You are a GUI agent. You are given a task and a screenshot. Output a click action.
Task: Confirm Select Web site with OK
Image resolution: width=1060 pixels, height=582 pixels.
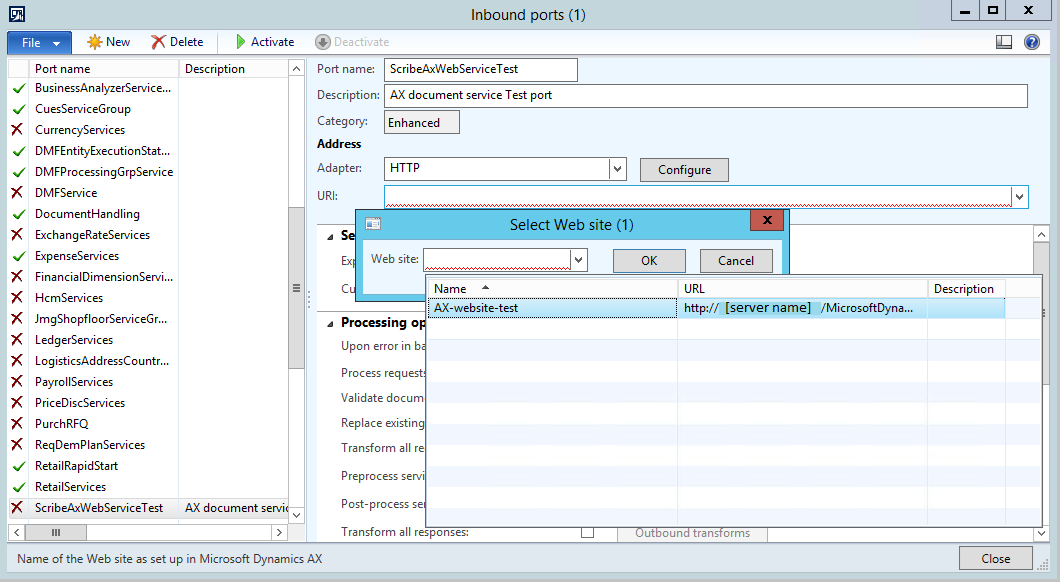click(x=649, y=261)
